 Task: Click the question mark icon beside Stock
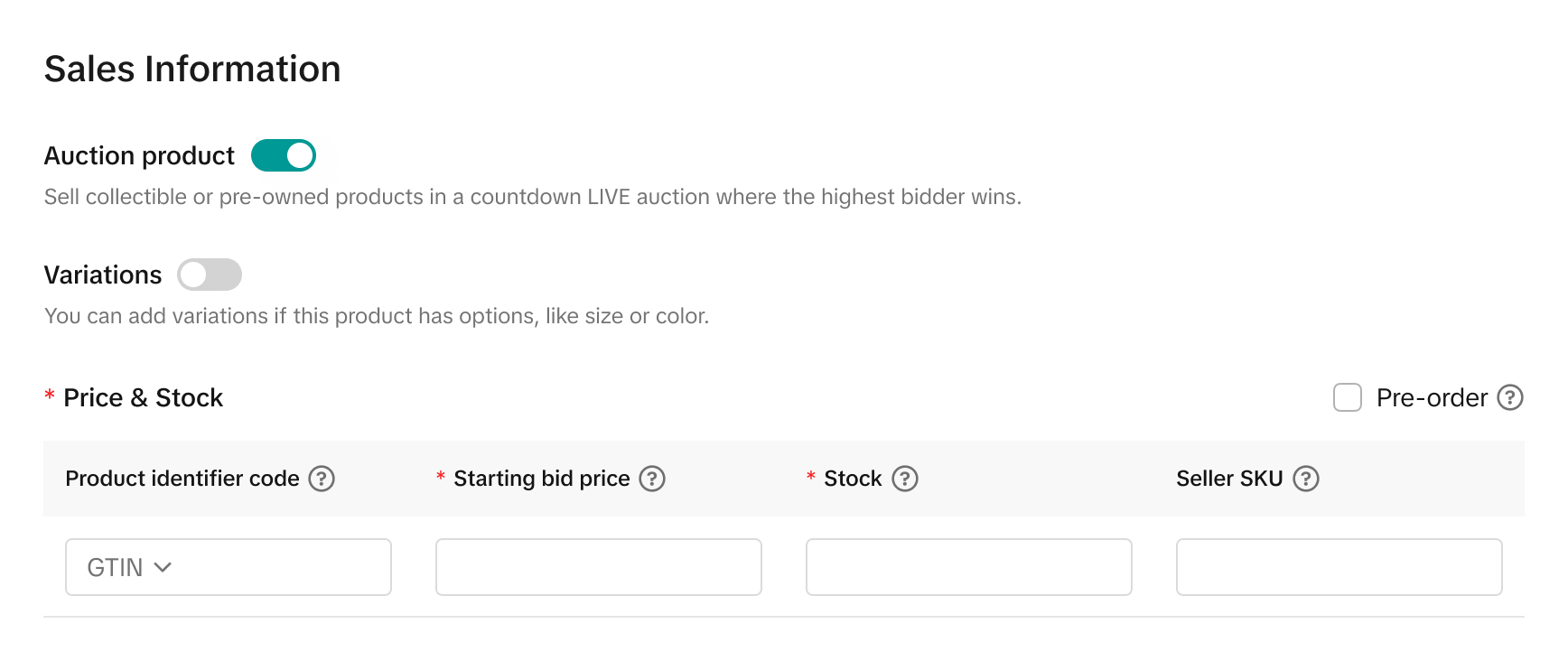pos(905,479)
